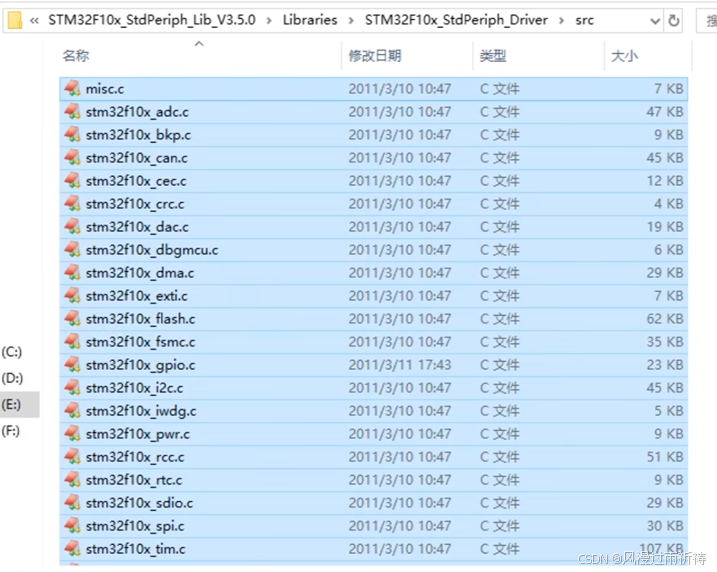The height and width of the screenshot is (572, 717).
Task: Select file name stm32f10x_iwdg.c
Action: pyautogui.click(x=141, y=411)
